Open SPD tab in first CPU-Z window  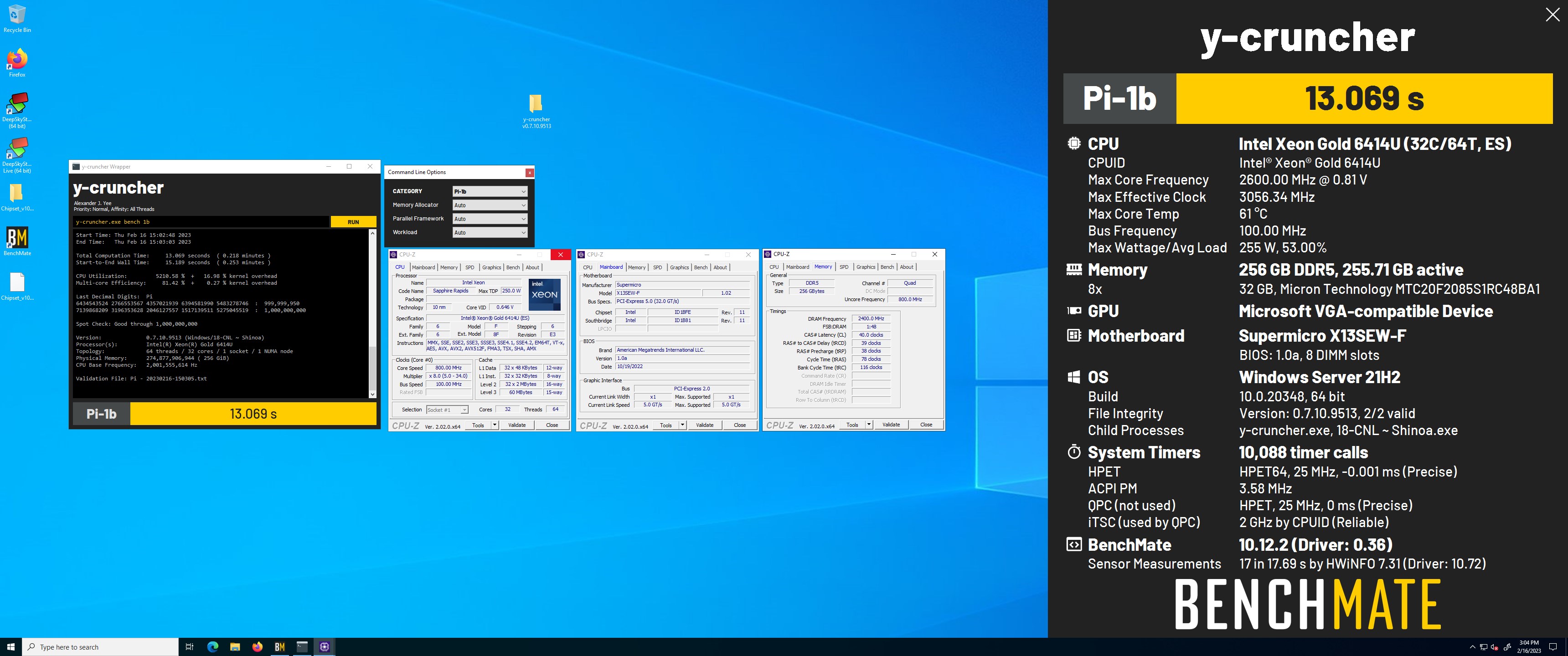469,267
